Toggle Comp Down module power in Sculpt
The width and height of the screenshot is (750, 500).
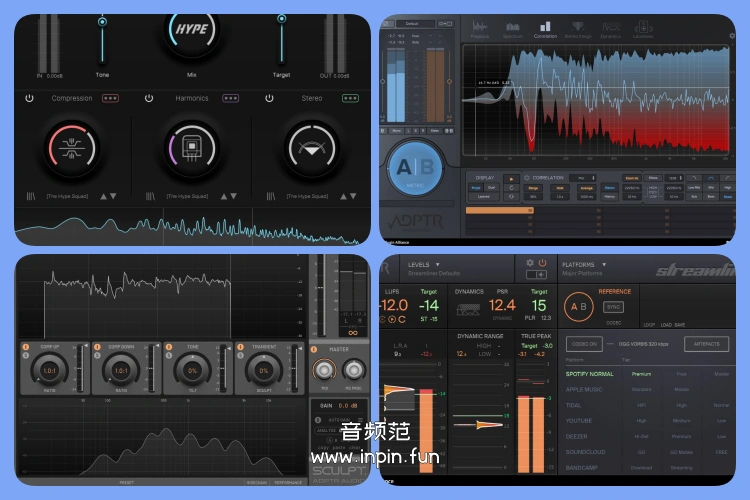[97, 347]
